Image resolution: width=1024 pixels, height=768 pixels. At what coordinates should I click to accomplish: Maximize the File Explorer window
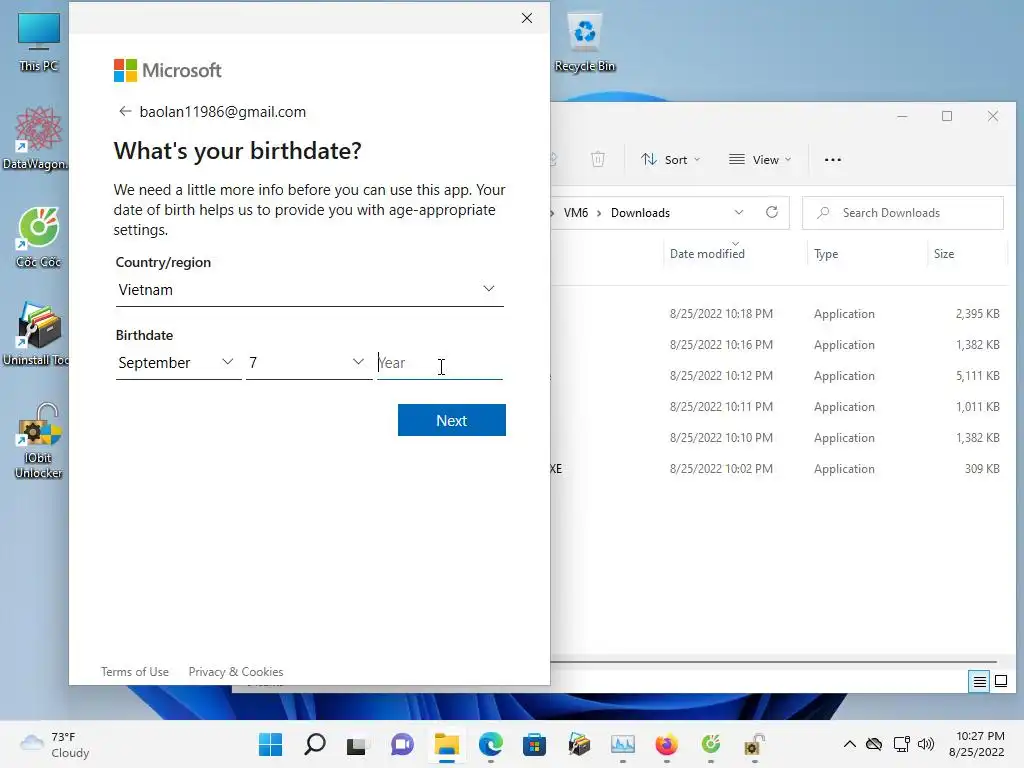click(x=947, y=116)
